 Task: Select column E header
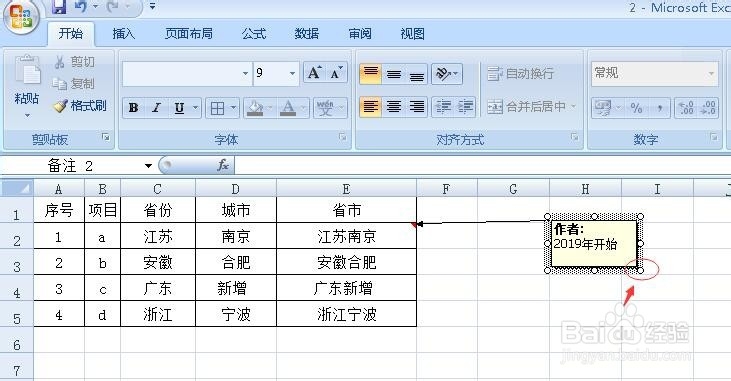point(346,188)
